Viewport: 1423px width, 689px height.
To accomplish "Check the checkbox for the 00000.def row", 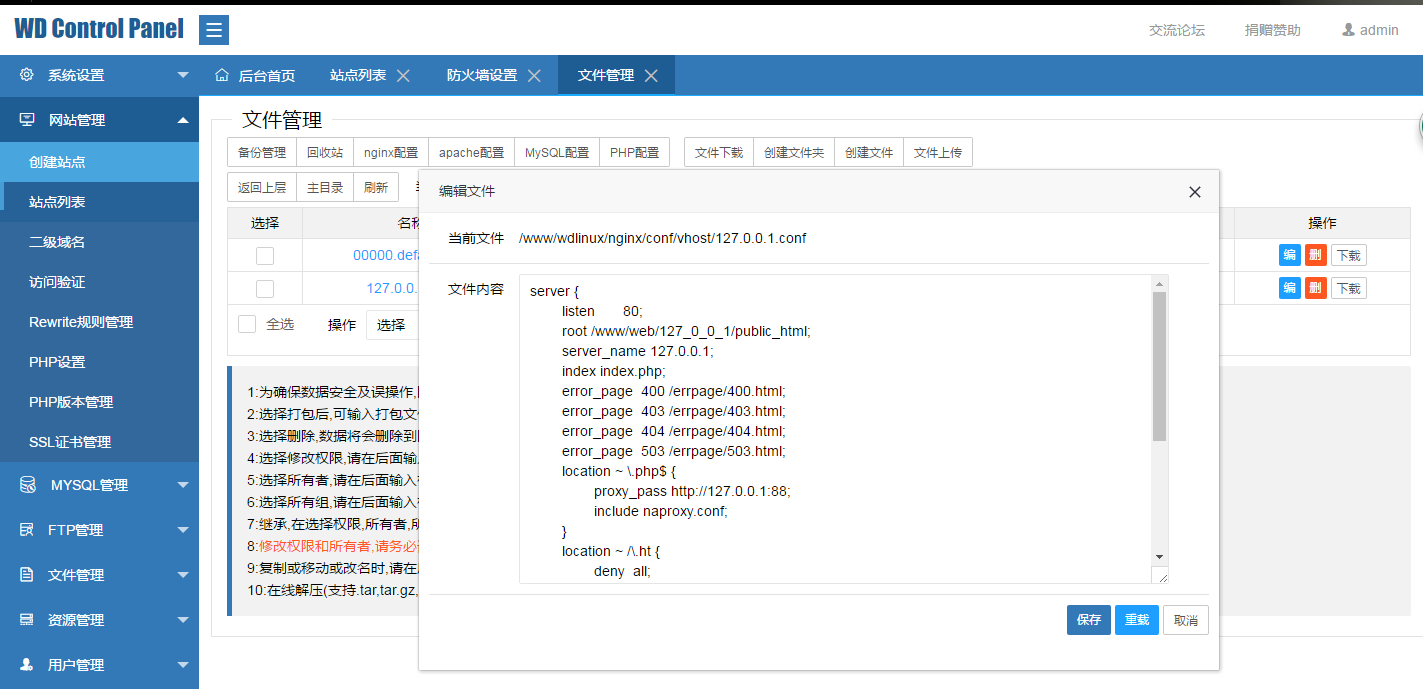I will [x=265, y=255].
